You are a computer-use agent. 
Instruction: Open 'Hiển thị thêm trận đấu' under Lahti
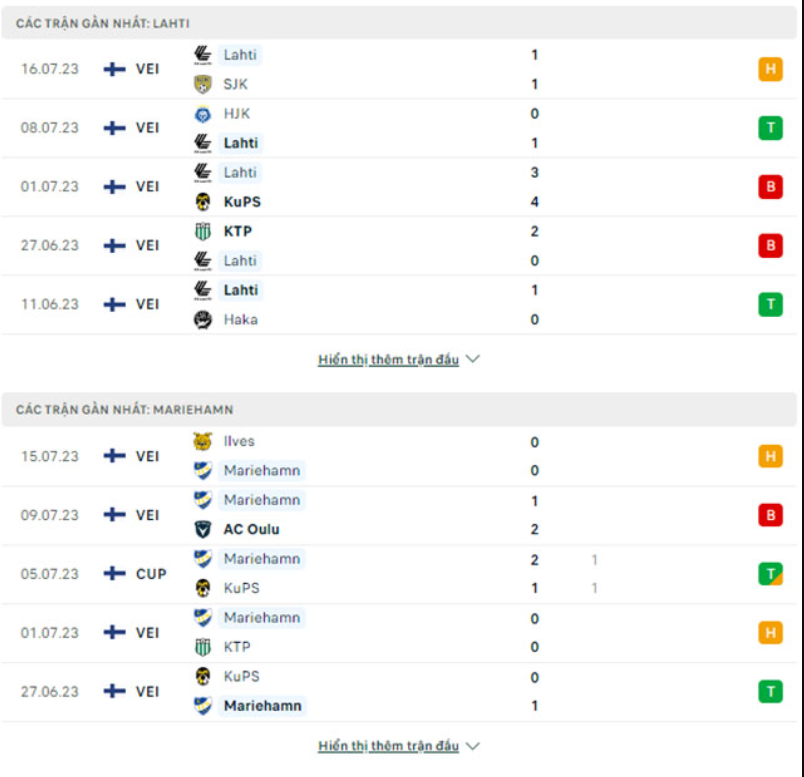[389, 360]
